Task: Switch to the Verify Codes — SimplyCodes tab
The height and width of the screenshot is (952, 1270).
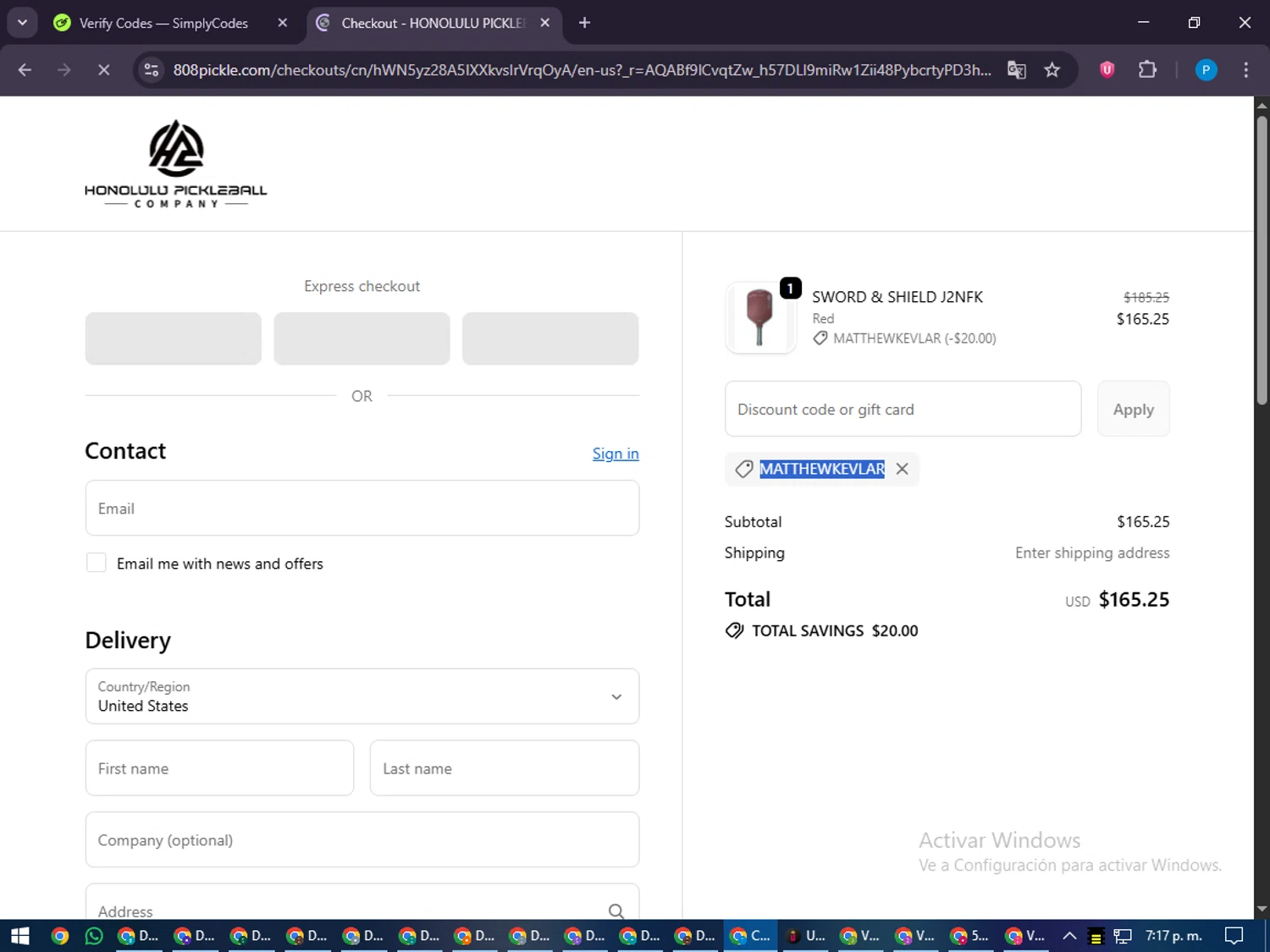Action: point(163,23)
